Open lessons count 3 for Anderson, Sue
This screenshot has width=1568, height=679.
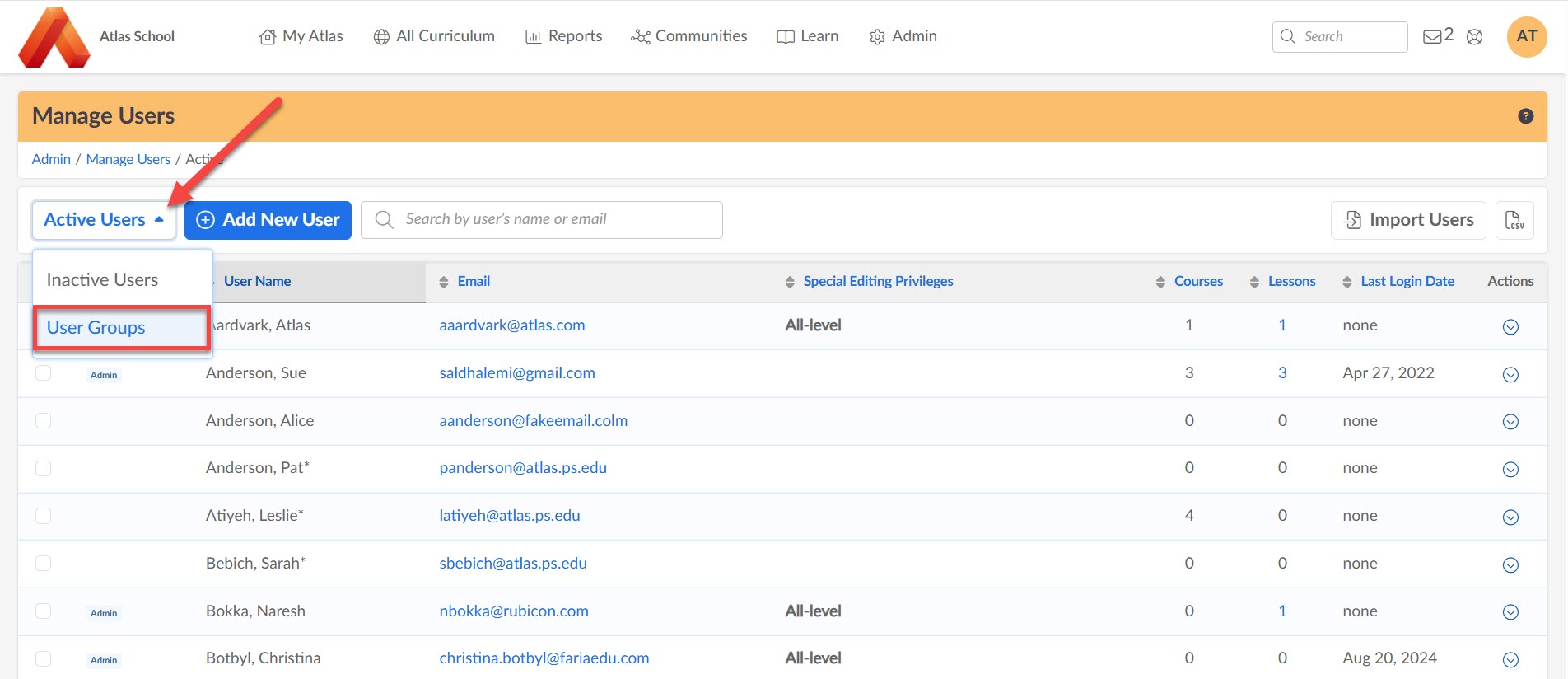tap(1282, 373)
